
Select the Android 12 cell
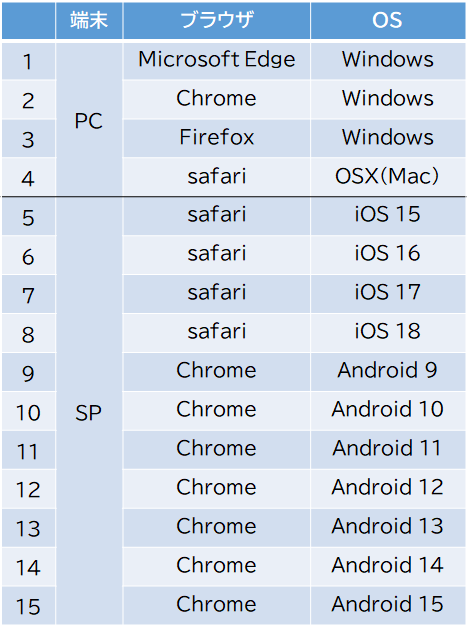pos(388,488)
